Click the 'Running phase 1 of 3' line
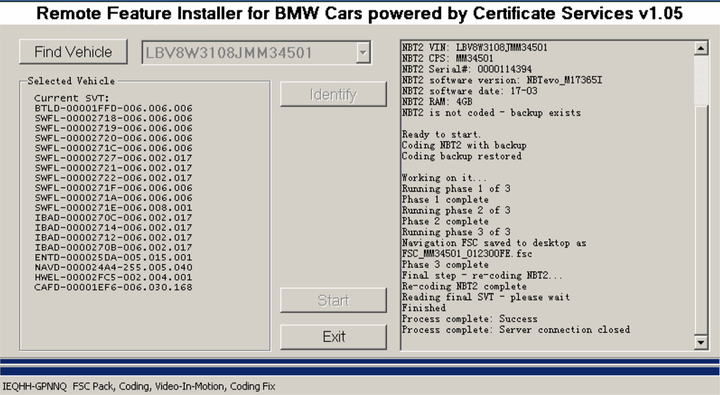 click(x=456, y=189)
